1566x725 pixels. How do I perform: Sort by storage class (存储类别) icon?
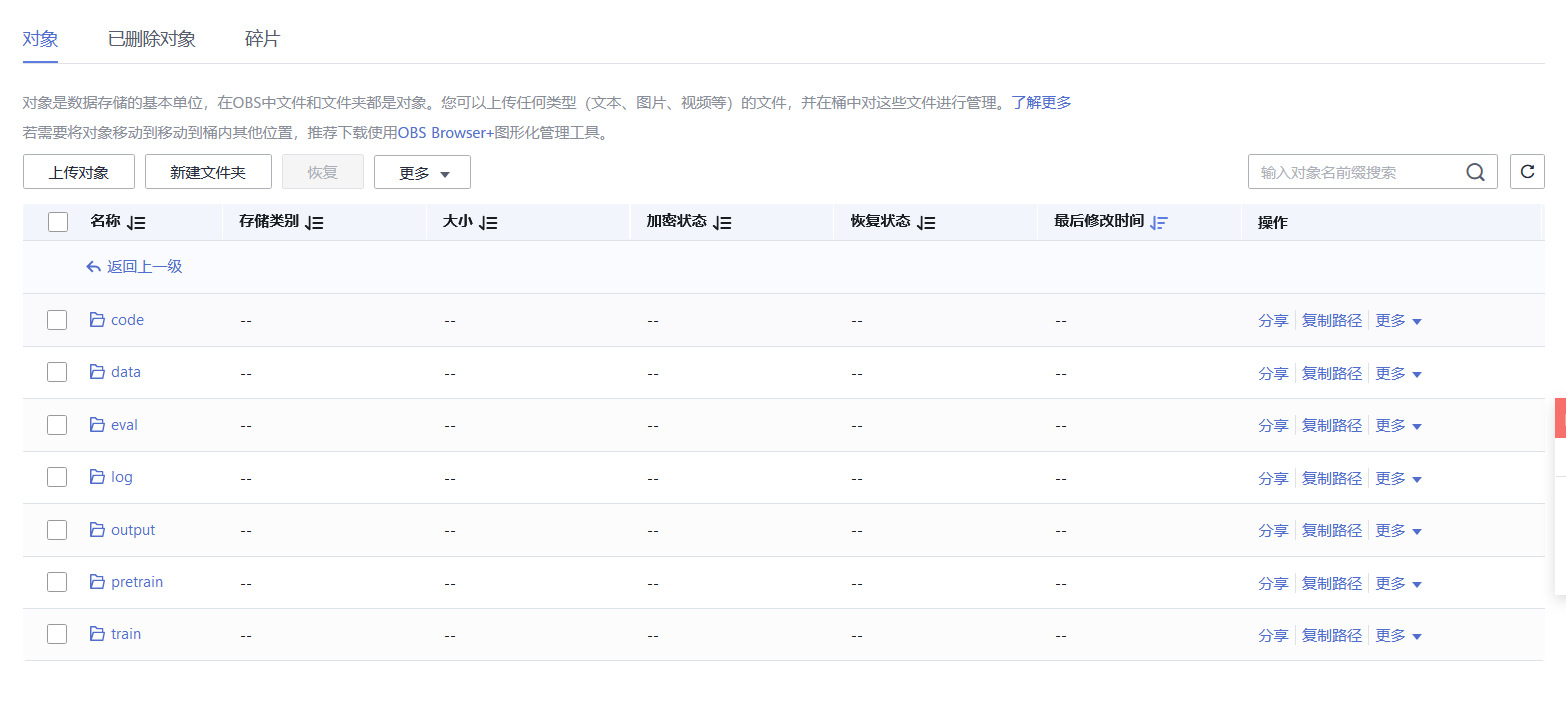click(x=314, y=223)
